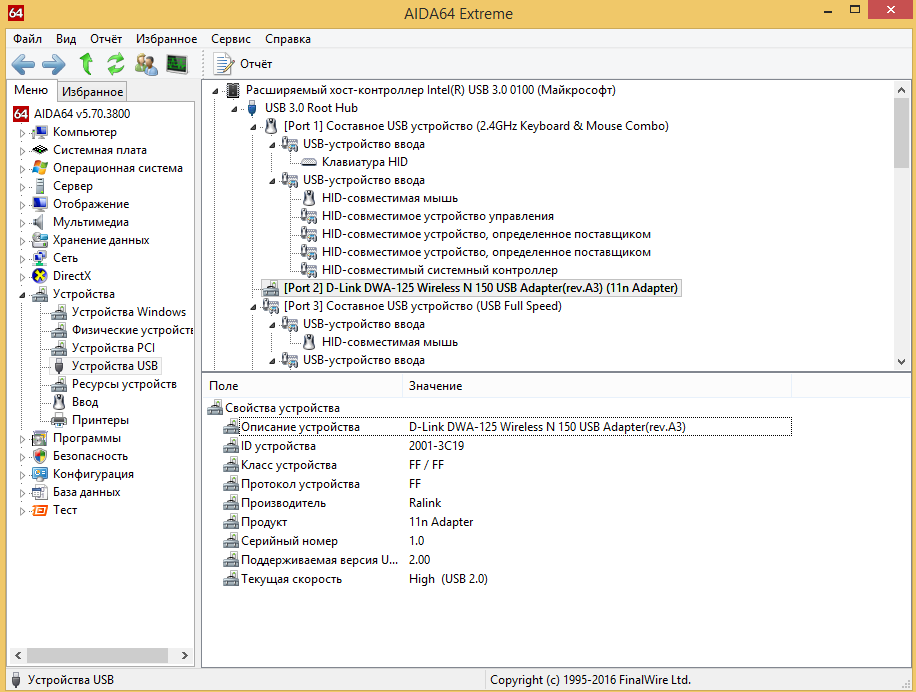Select Устройства Windows item
This screenshot has width=916, height=692.
click(129, 312)
